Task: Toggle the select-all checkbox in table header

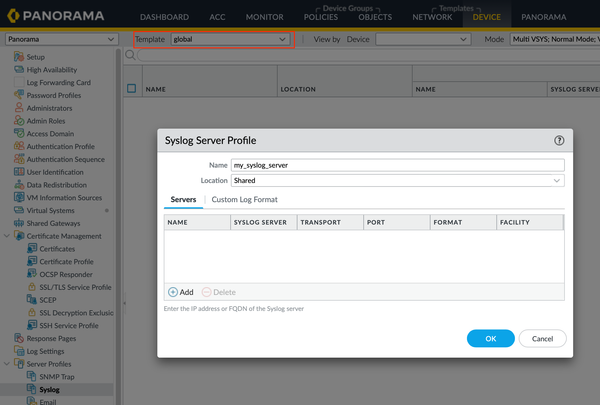Action: pyautogui.click(x=132, y=89)
